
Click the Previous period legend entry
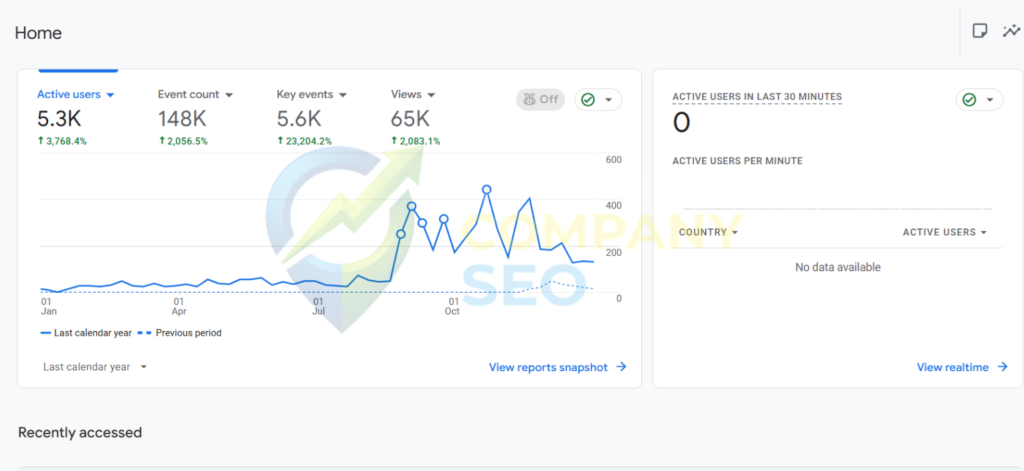[181, 333]
